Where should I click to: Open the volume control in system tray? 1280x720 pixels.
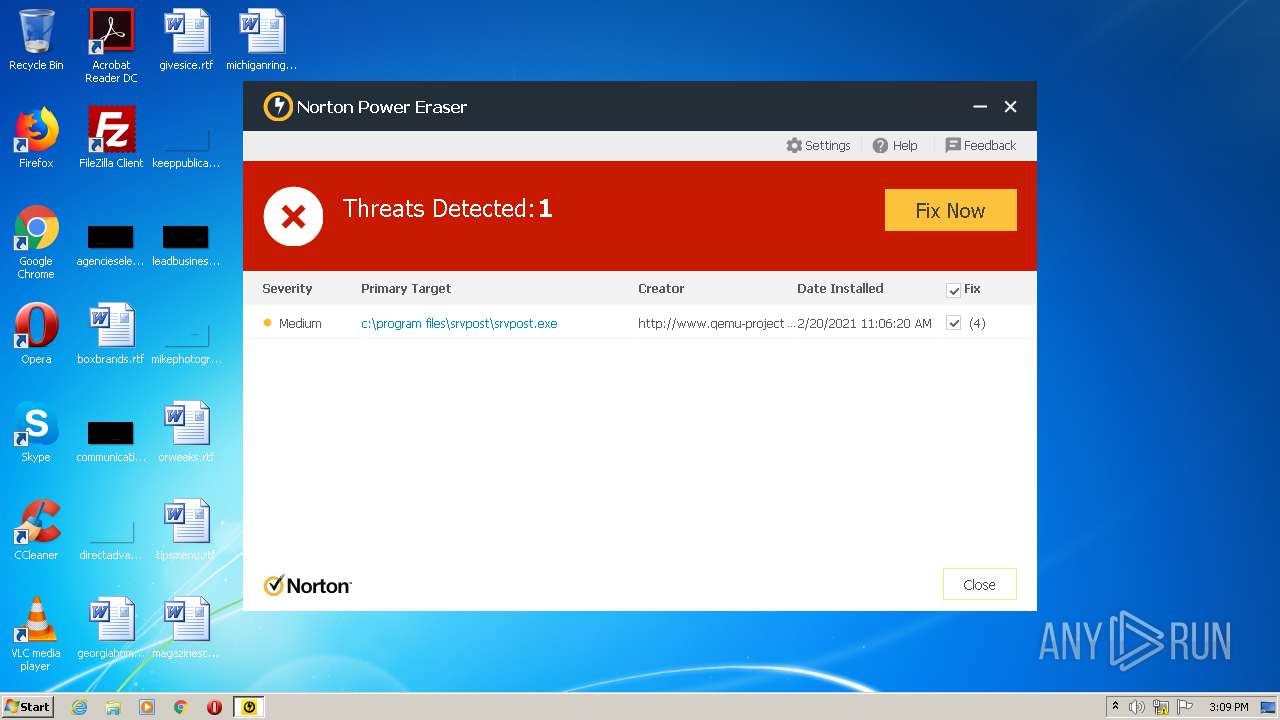(1137, 707)
